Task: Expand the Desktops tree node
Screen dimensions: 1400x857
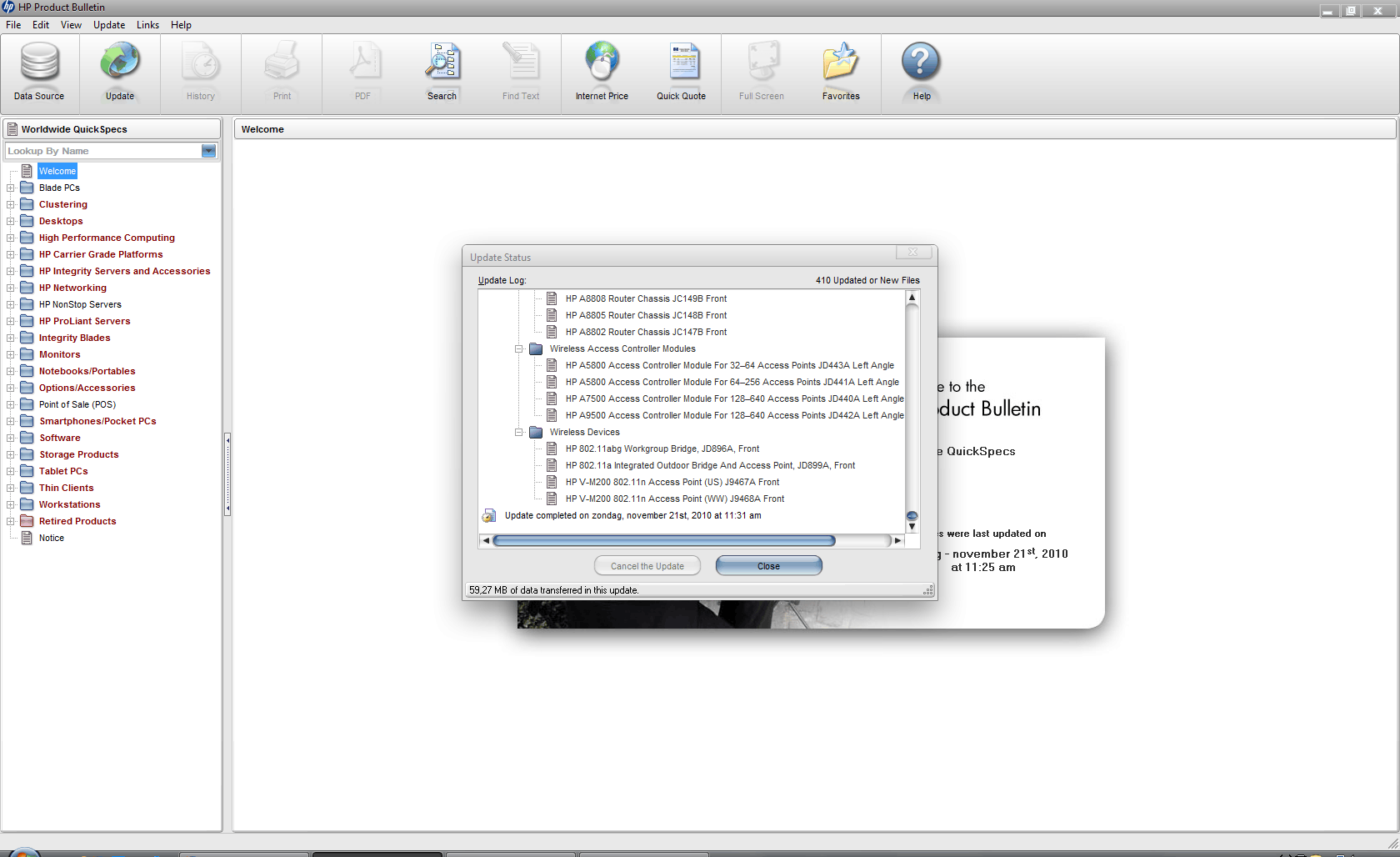Action: coord(10,221)
